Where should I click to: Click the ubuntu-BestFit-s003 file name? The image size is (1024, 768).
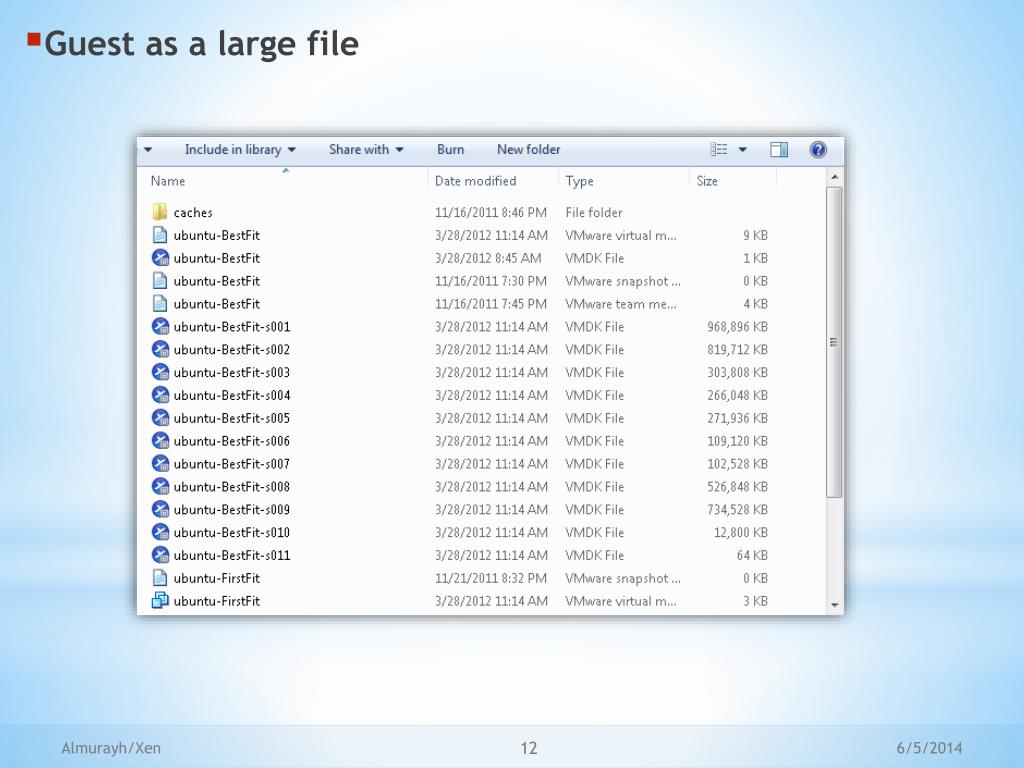click(232, 372)
